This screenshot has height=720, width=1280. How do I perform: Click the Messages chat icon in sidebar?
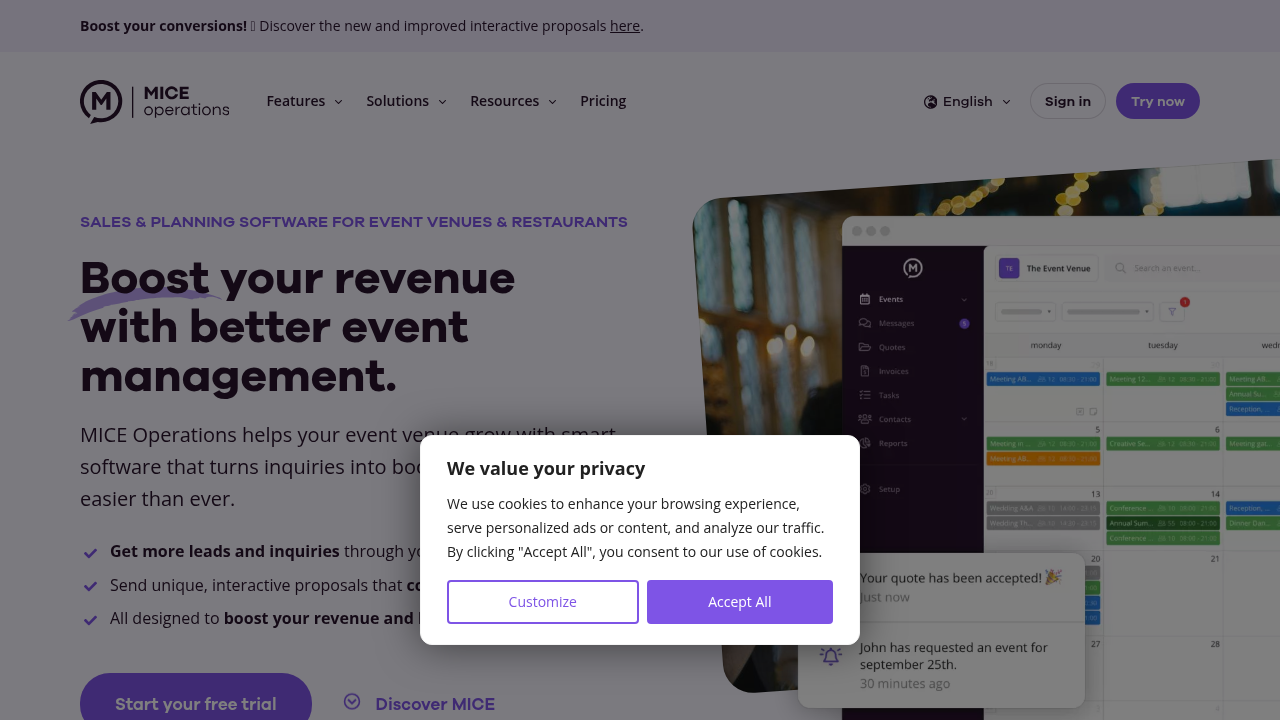[865, 323]
